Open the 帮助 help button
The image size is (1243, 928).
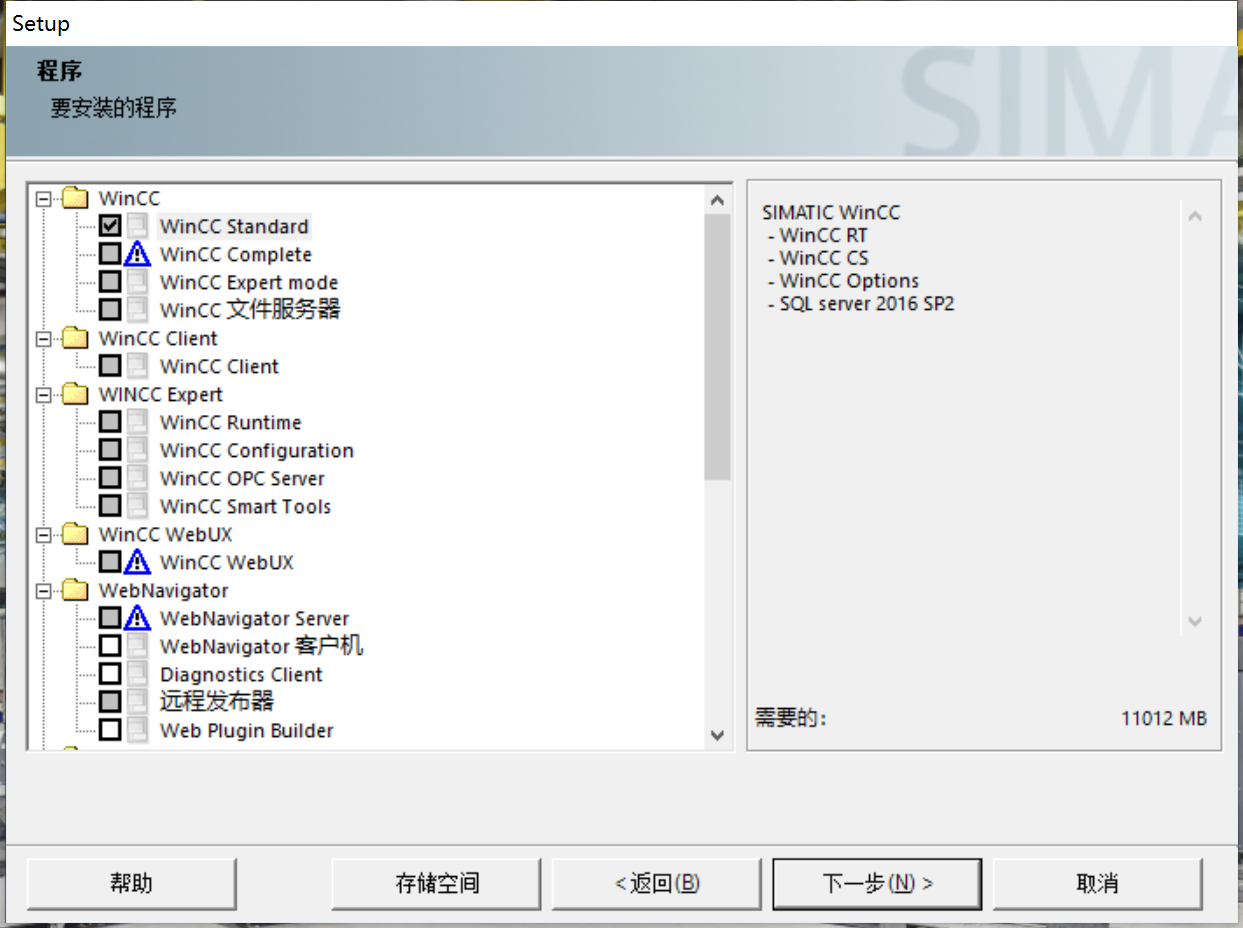(x=131, y=883)
